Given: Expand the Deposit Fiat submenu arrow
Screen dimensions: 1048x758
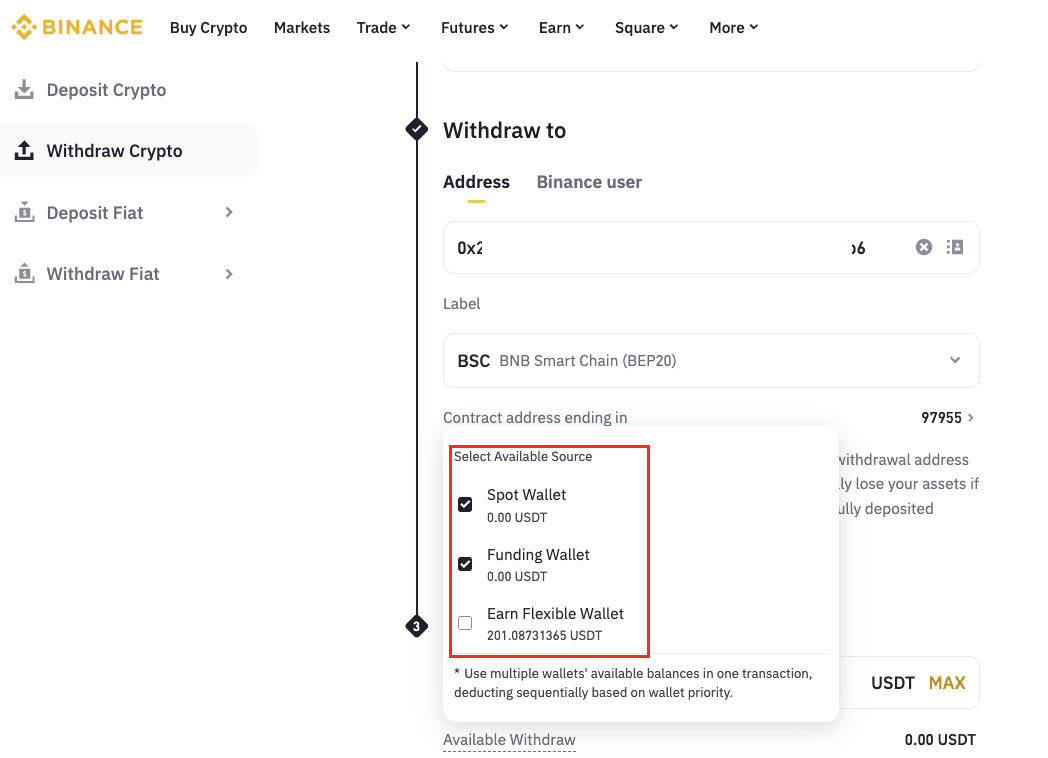Looking at the screenshot, I should [x=229, y=212].
